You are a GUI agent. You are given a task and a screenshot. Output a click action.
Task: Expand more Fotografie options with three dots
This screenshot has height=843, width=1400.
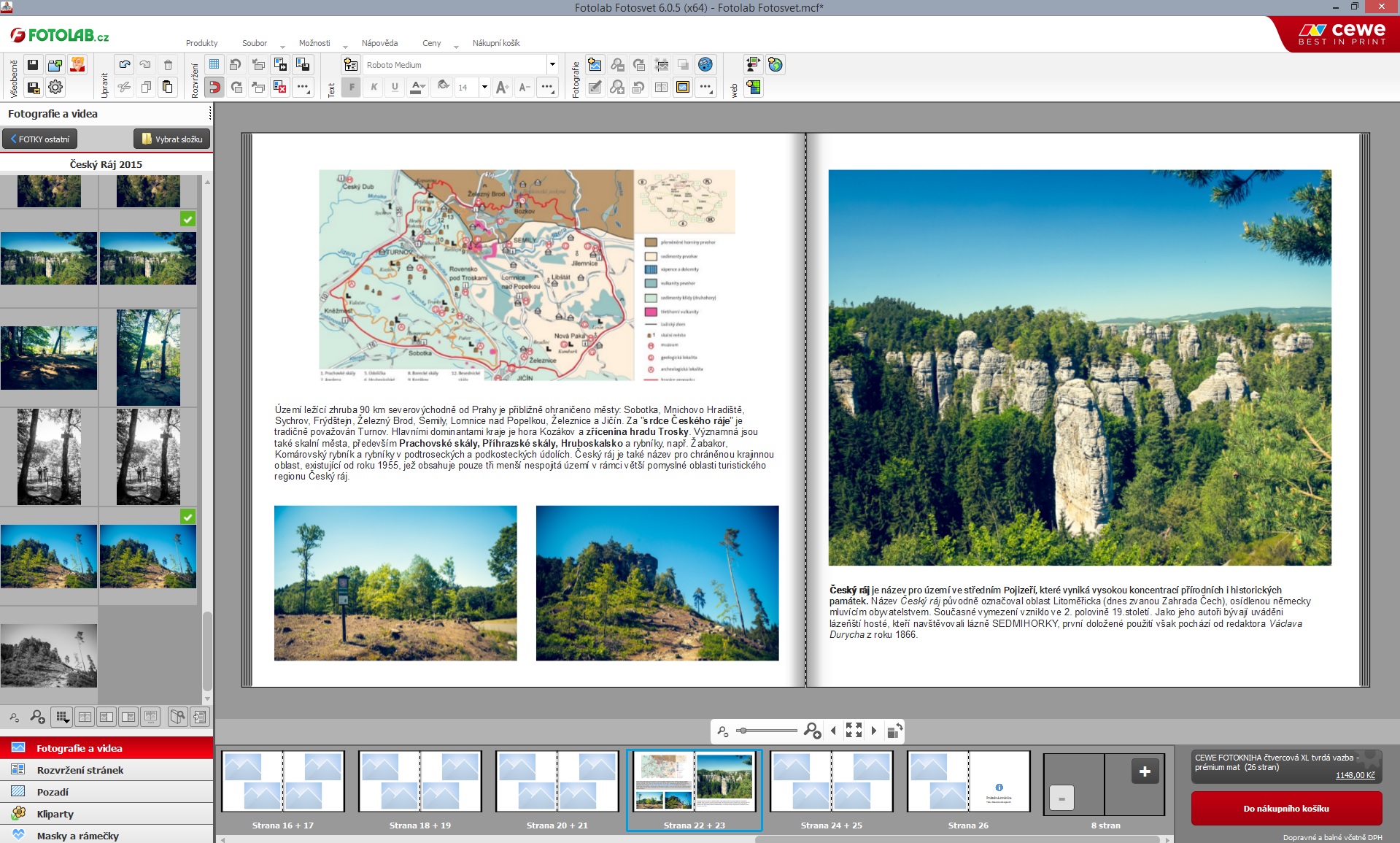[x=705, y=88]
